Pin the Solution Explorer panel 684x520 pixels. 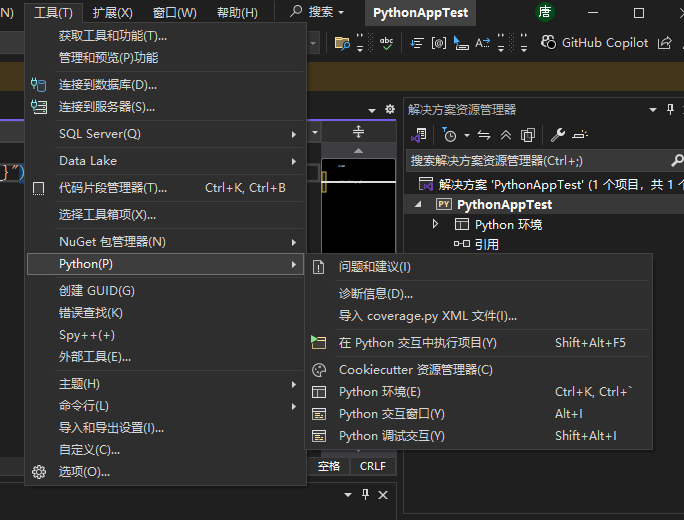670,109
